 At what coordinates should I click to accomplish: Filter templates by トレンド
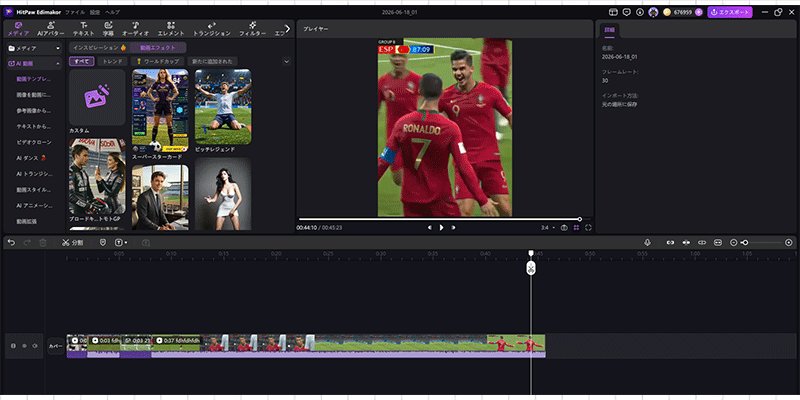[112, 61]
